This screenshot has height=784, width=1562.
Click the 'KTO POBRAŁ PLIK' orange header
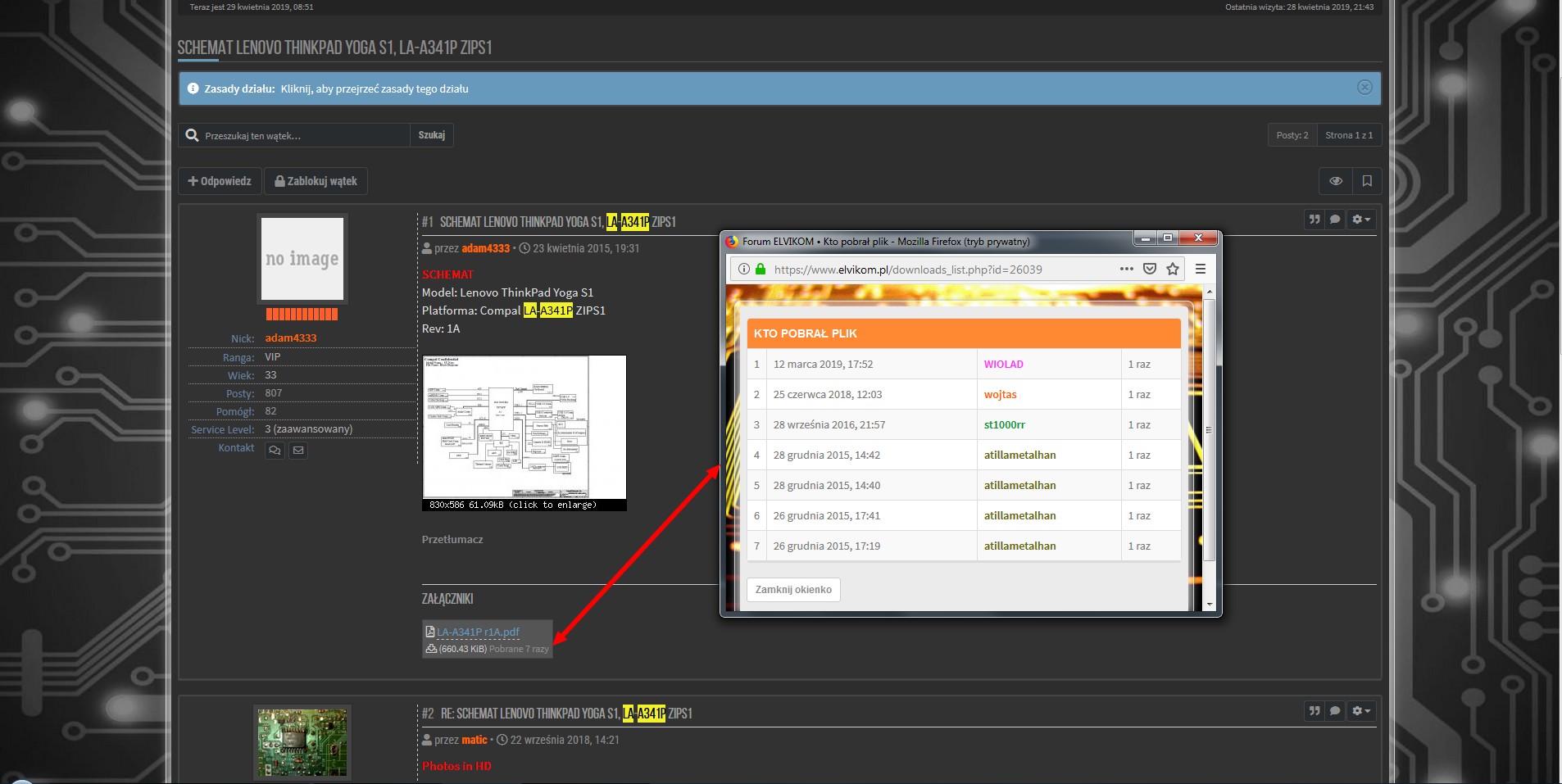964,333
